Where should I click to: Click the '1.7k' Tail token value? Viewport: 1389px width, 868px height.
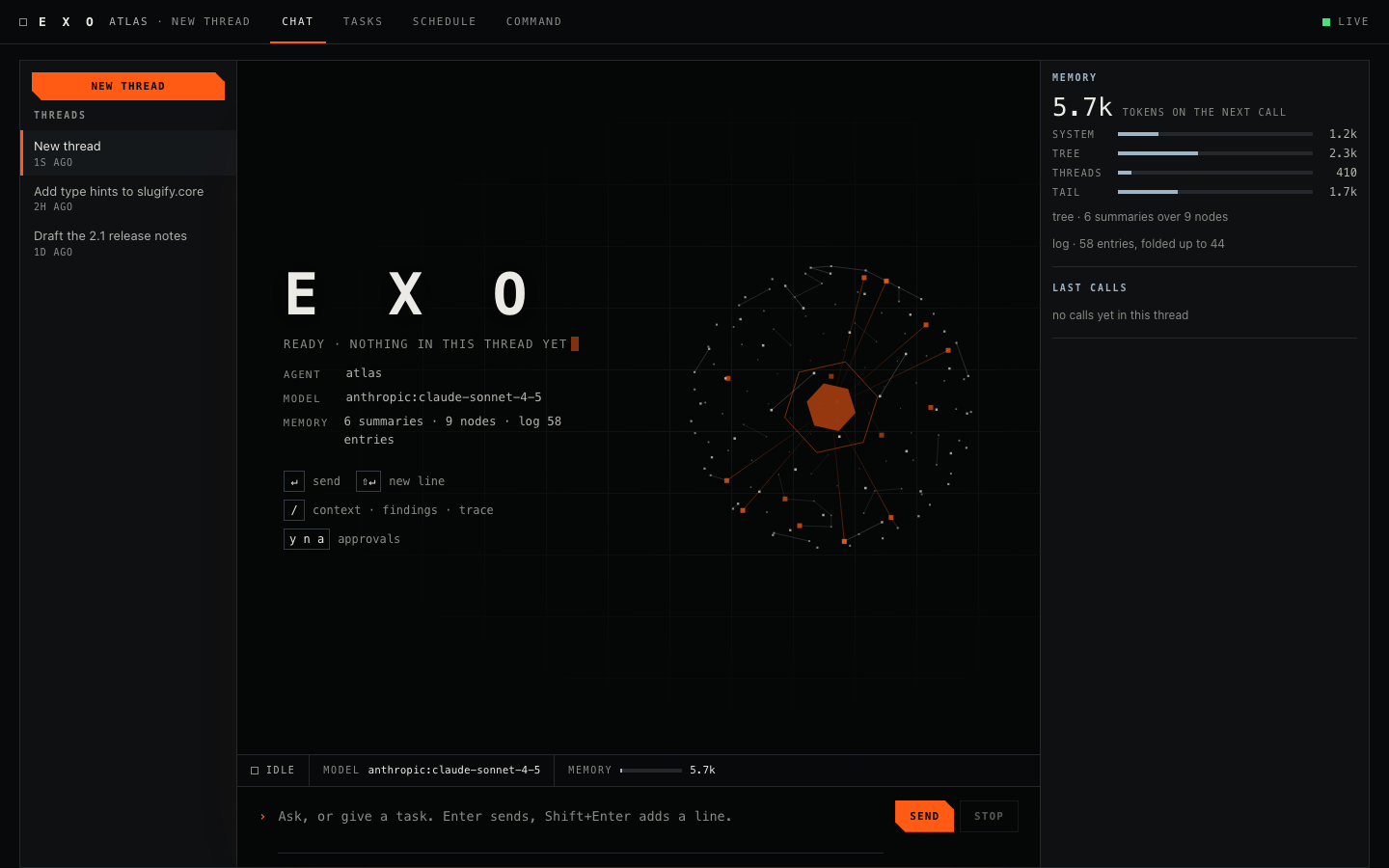coord(1343,192)
